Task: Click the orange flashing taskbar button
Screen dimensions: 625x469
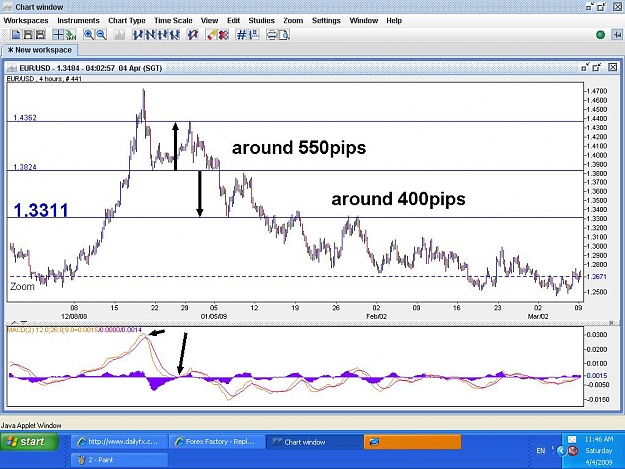Action: coord(413,442)
